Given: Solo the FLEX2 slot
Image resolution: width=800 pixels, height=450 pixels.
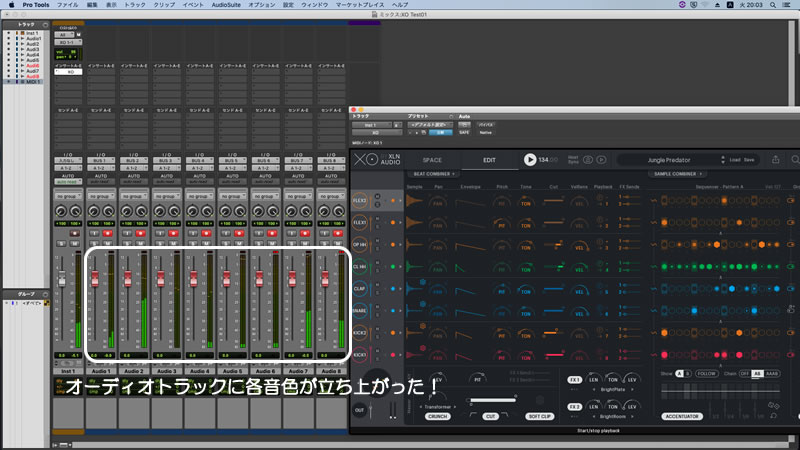Looking at the screenshot, I should 378,205.
